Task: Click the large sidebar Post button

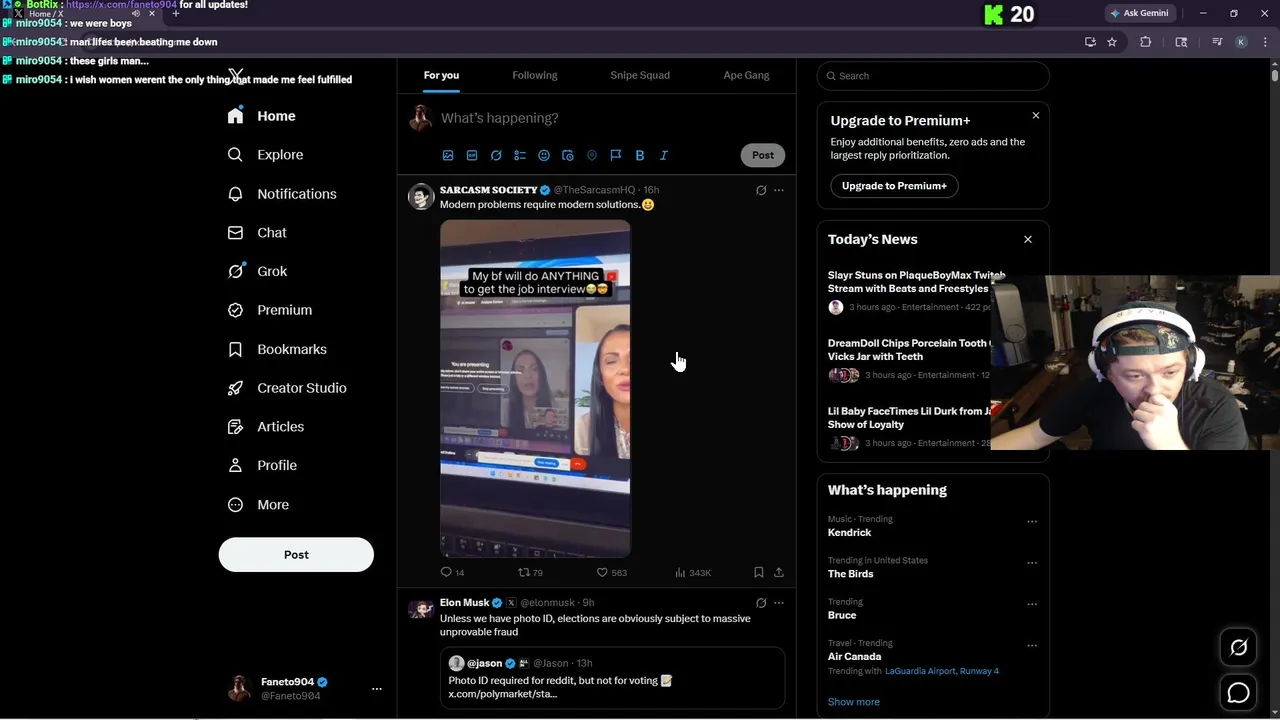Action: tap(296, 555)
